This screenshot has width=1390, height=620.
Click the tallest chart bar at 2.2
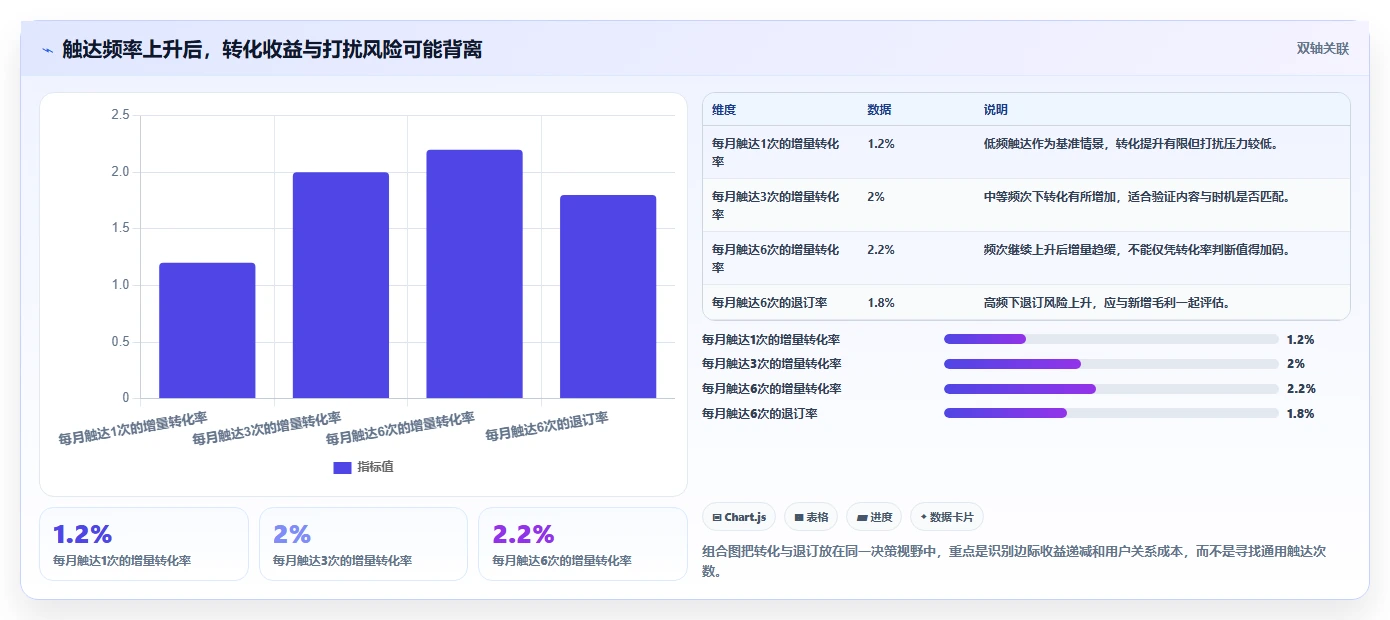(x=474, y=274)
